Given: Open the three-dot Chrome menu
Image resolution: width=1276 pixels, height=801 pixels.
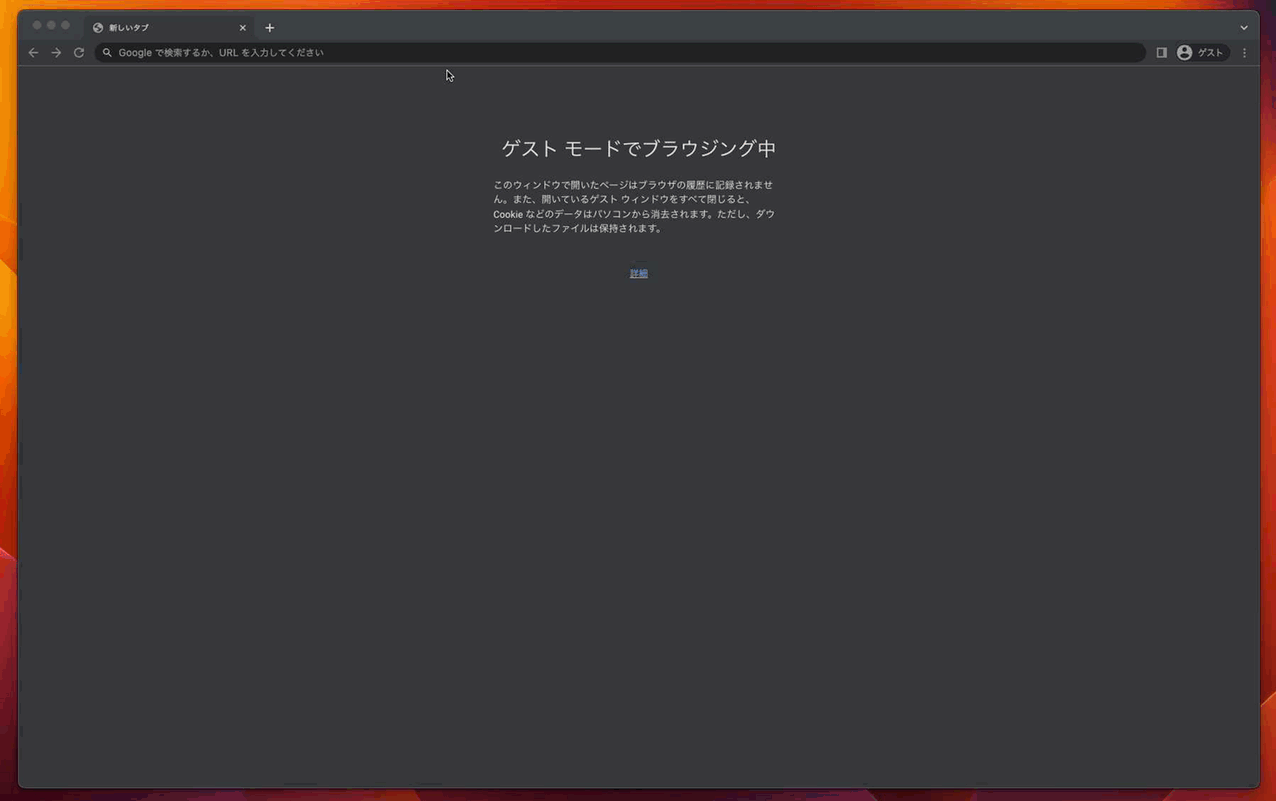Looking at the screenshot, I should pos(1244,53).
